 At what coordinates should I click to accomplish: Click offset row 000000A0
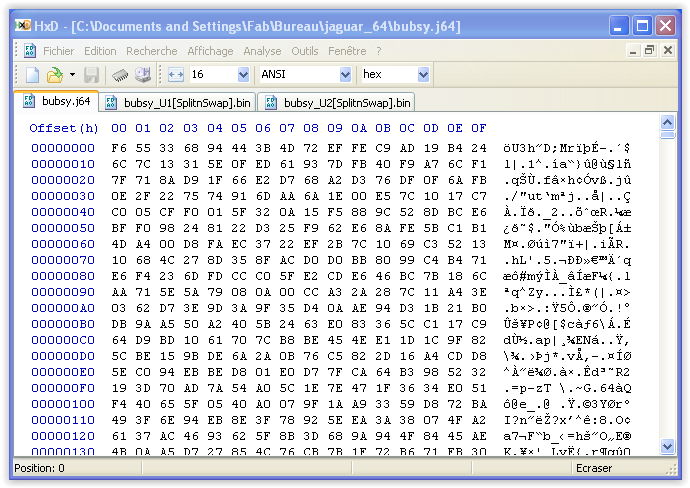point(63,308)
